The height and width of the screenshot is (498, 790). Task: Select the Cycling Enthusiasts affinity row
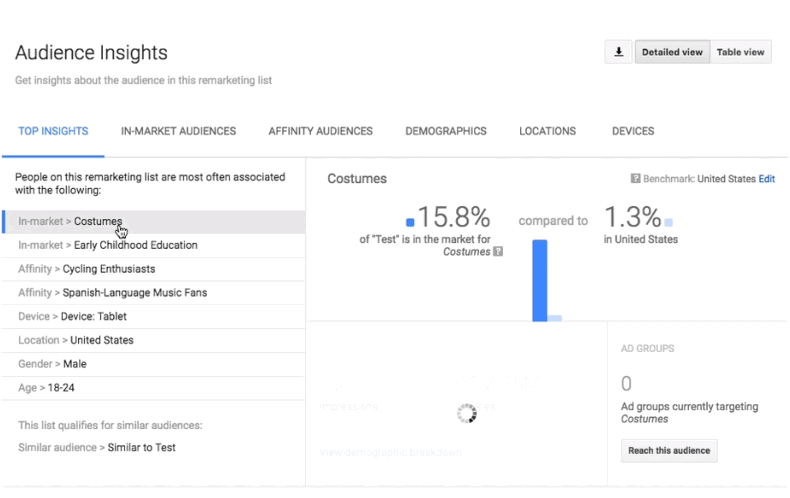click(154, 269)
